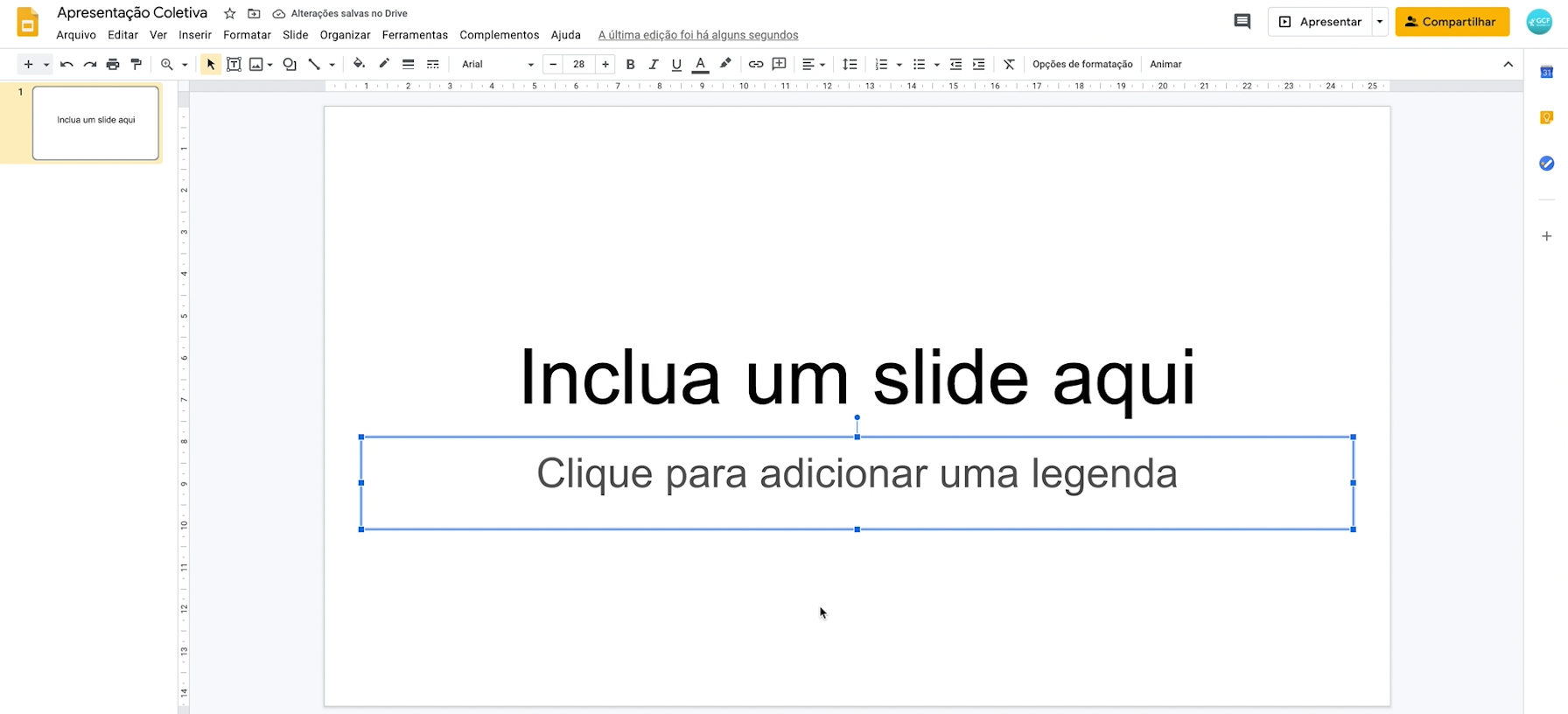The image size is (1568, 714).
Task: Activate the paint format roller tool
Action: [x=136, y=64]
